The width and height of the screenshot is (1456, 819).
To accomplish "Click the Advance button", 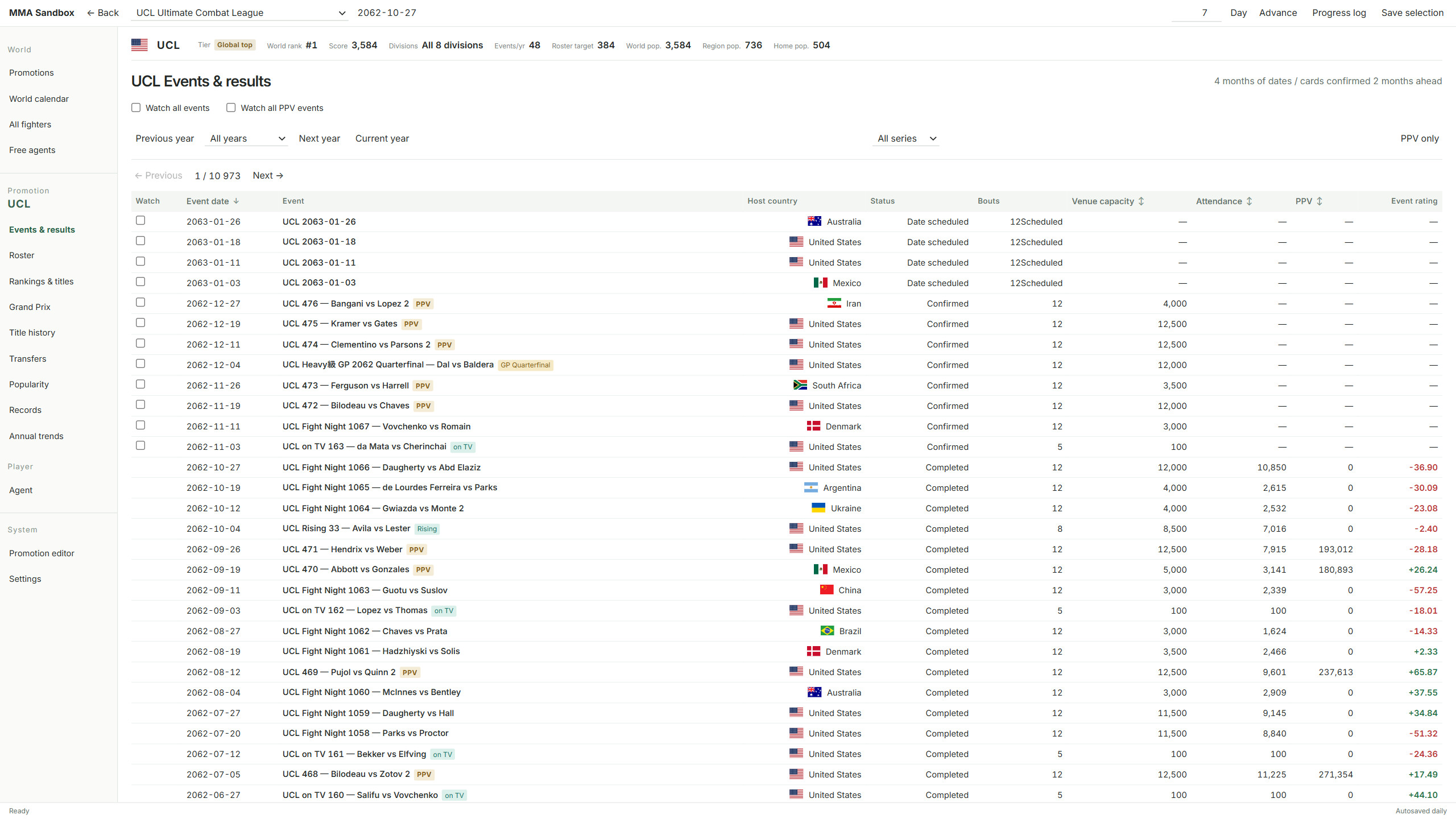I will (1278, 13).
